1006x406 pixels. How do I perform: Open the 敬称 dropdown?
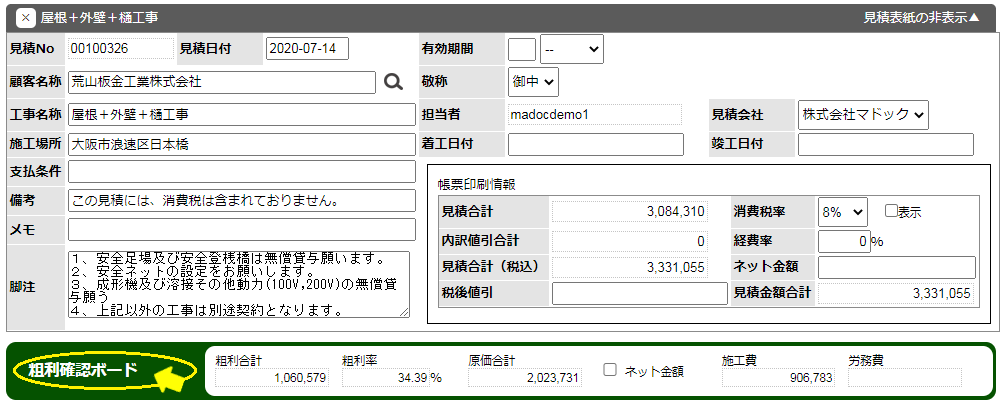(533, 82)
